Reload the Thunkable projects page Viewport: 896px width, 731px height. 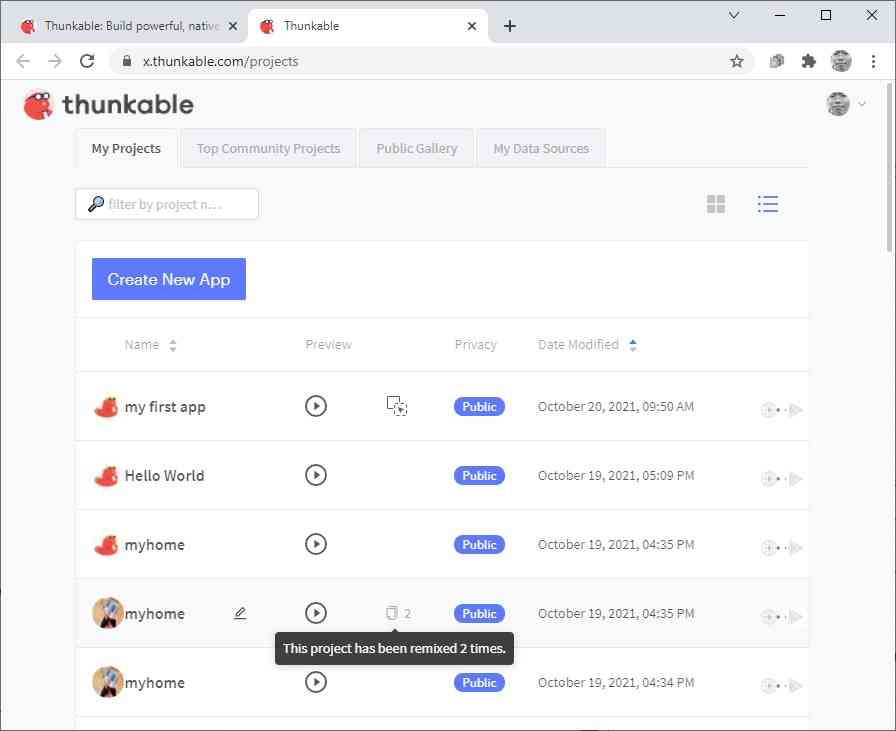click(x=87, y=61)
